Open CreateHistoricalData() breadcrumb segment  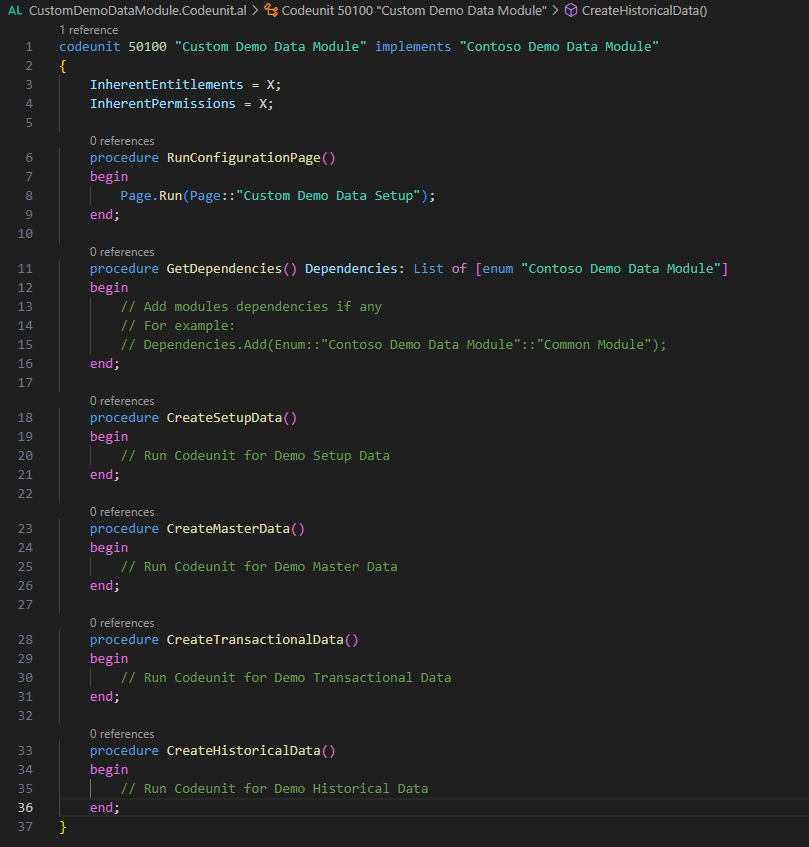point(644,10)
